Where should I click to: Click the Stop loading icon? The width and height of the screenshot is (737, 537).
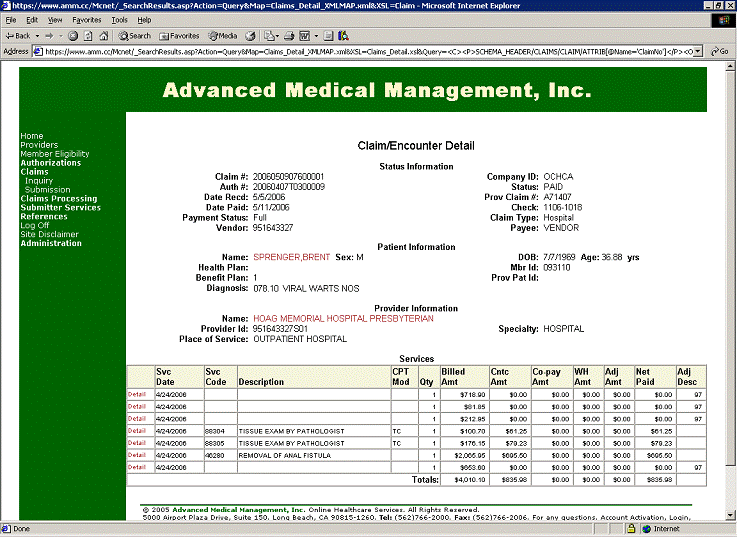click(73, 35)
